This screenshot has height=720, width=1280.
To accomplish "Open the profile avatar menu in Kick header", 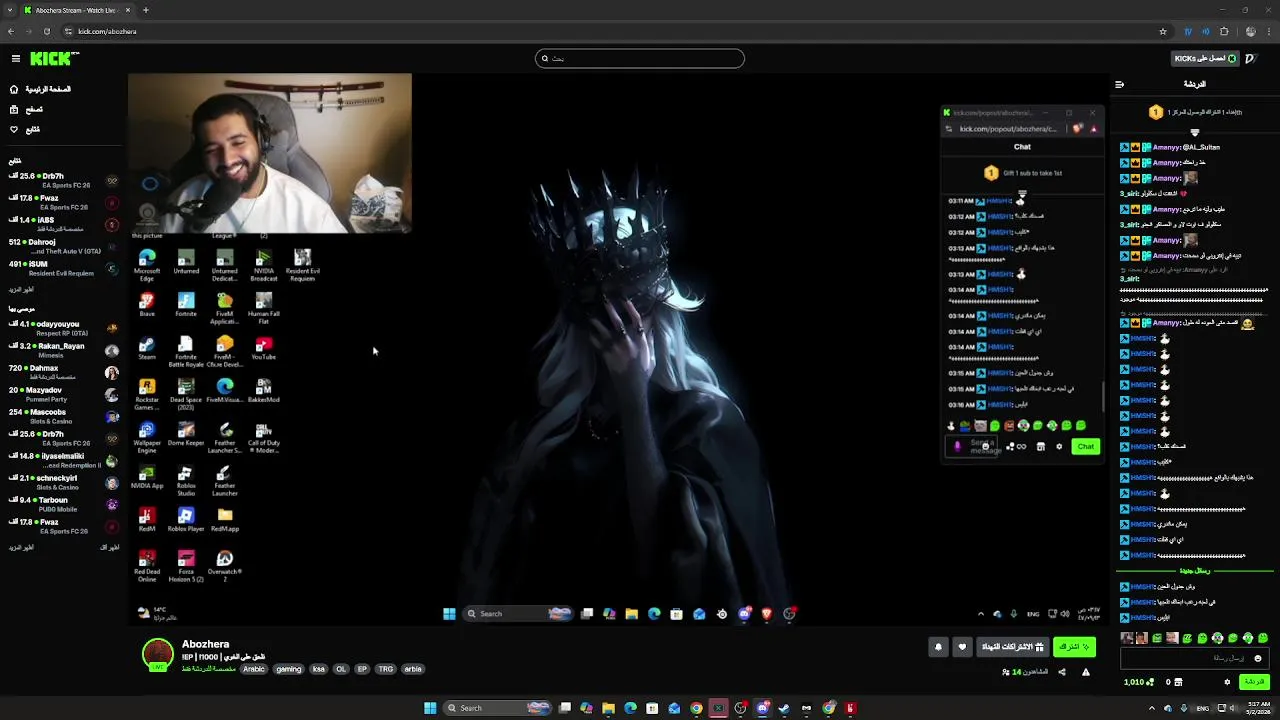I will tap(1250, 58).
